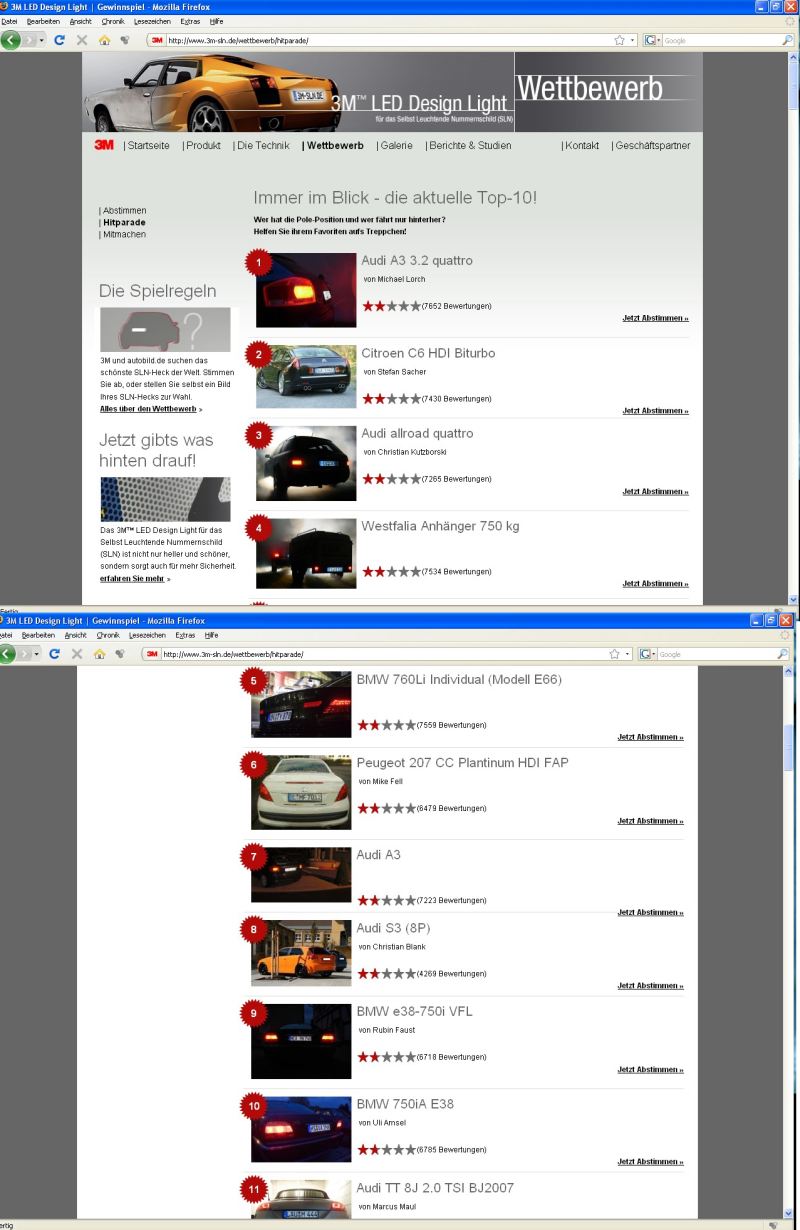This screenshot has height=1230, width=800.
Task: Open the Westfalia Anhänger 750 kg thumbnail
Action: click(x=306, y=553)
